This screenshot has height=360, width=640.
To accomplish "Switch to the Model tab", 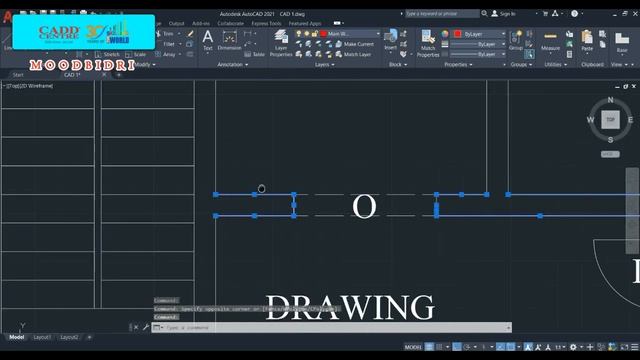I will tap(16, 337).
